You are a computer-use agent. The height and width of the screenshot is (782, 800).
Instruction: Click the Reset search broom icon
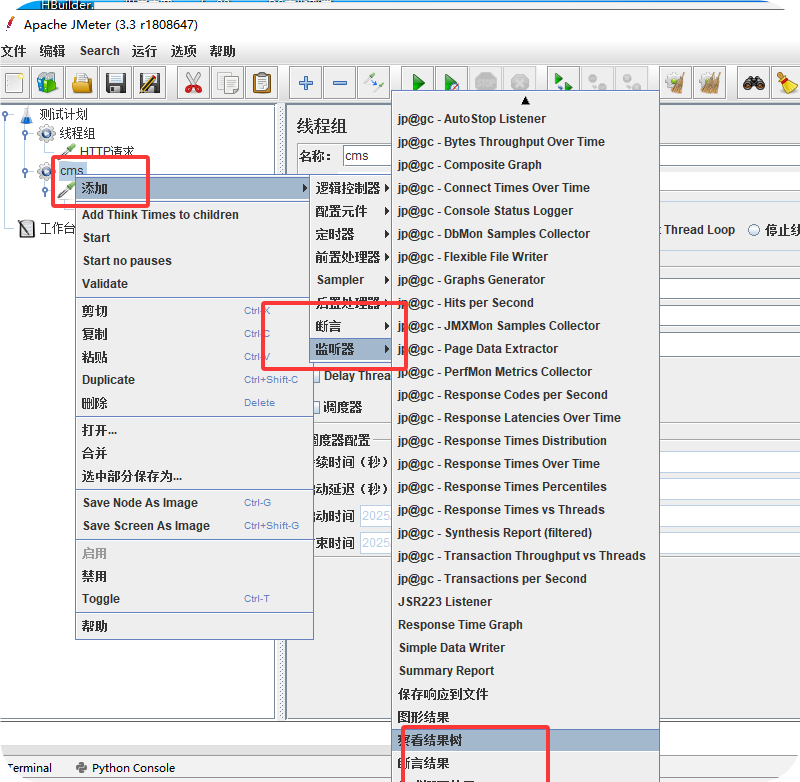coord(786,83)
